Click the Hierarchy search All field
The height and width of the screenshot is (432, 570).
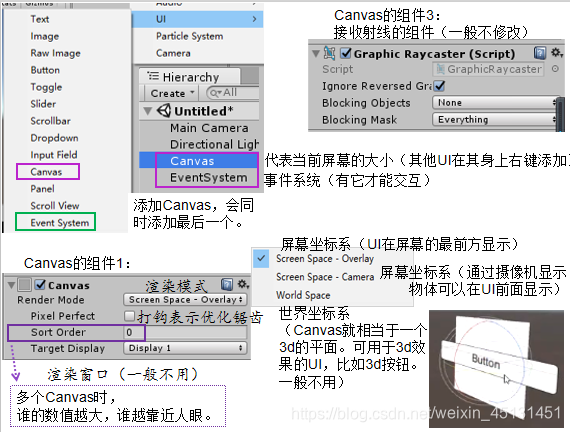point(233,93)
